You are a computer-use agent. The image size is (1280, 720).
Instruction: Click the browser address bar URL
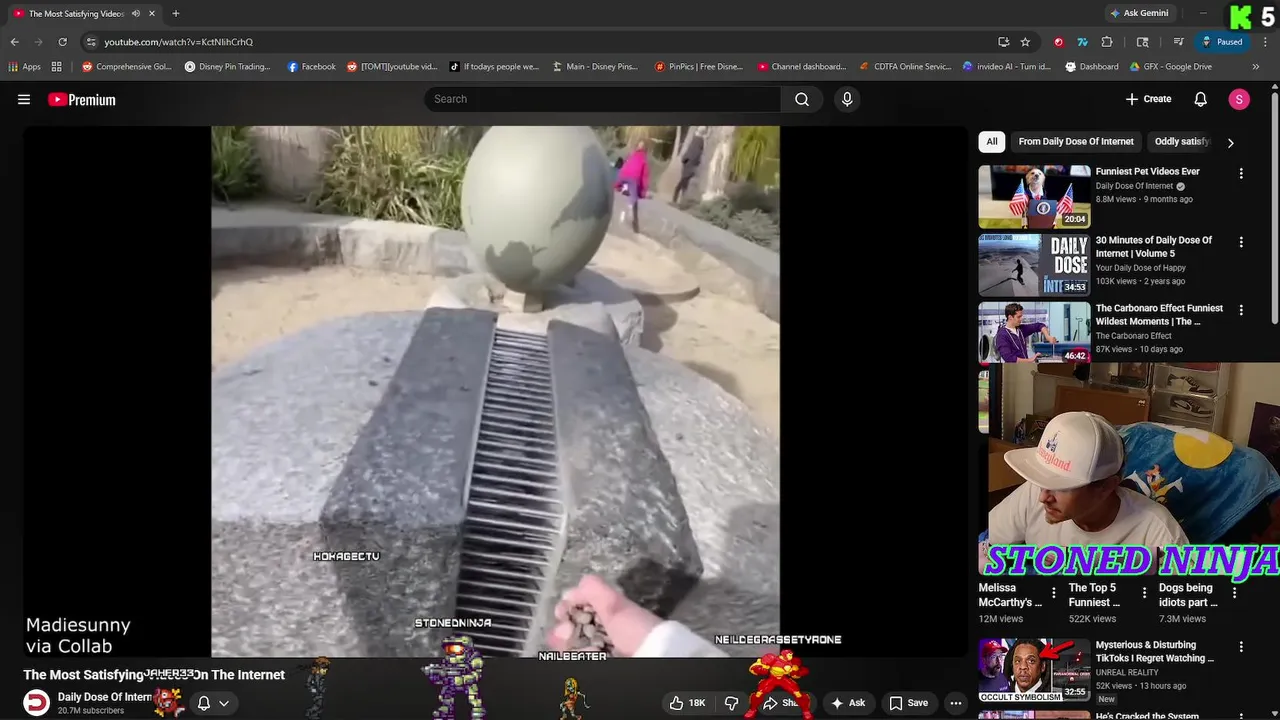tap(179, 42)
